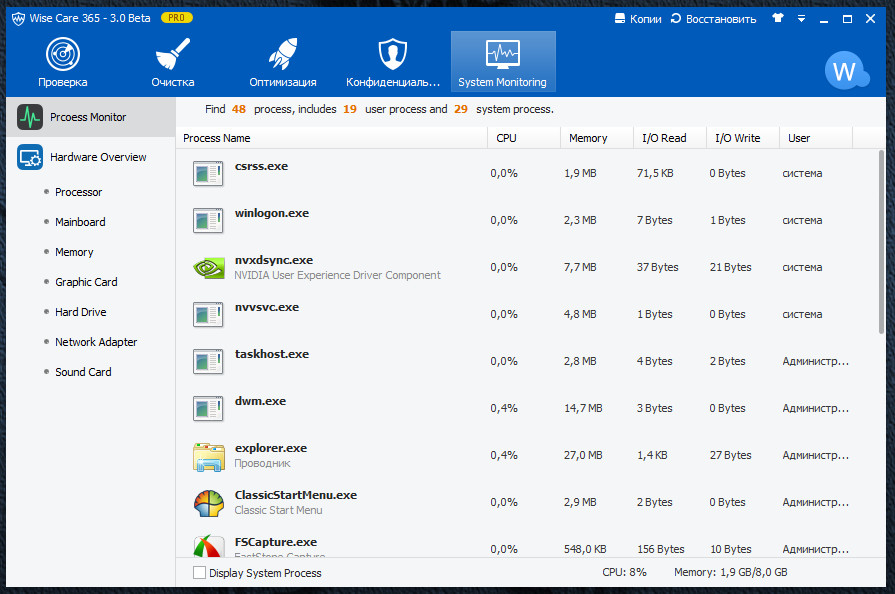Open the Конфиденциаль... privacy shield section
The image size is (895, 594).
coord(393,62)
